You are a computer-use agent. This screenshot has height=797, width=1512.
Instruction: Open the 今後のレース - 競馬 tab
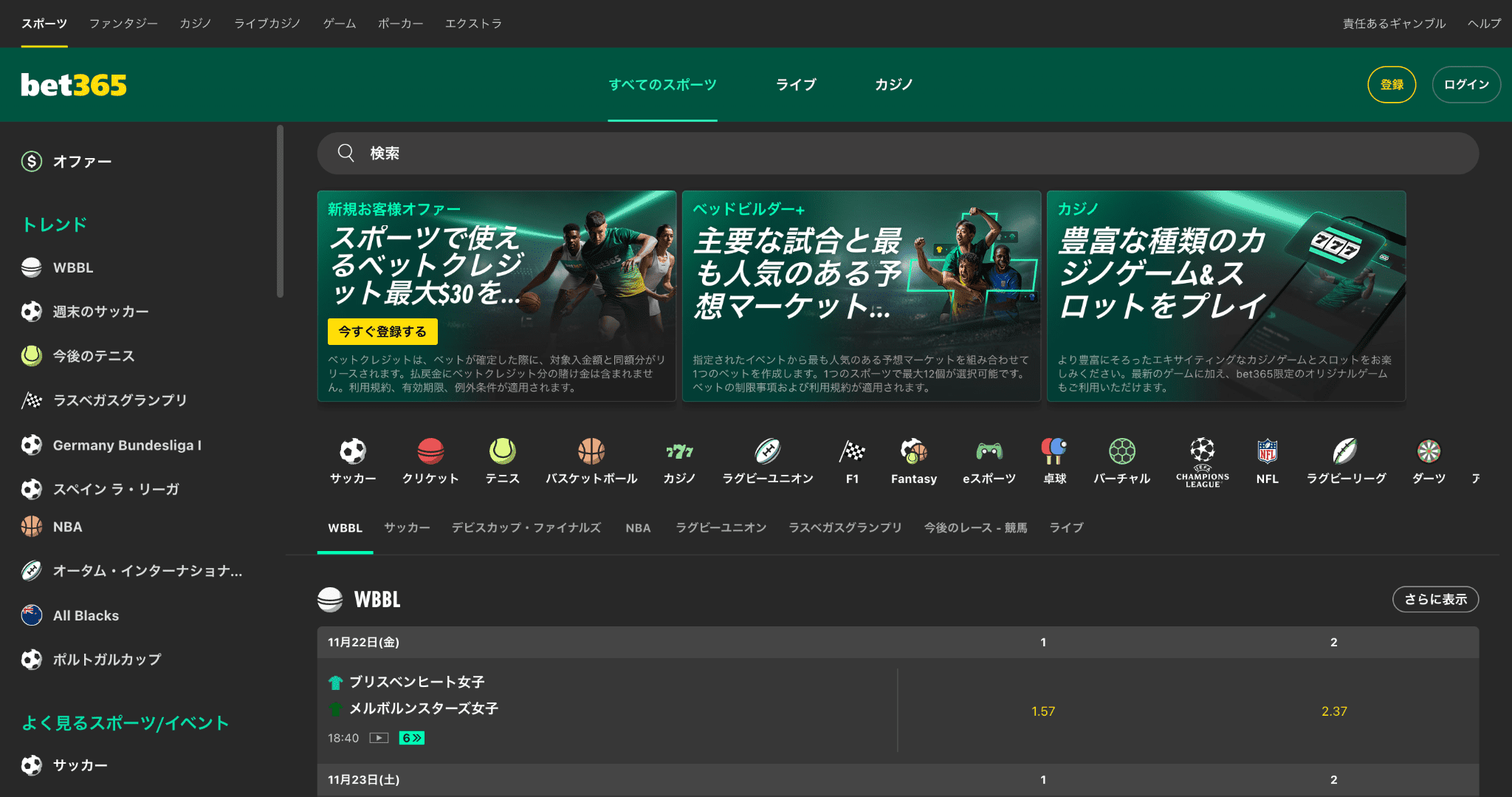point(975,528)
